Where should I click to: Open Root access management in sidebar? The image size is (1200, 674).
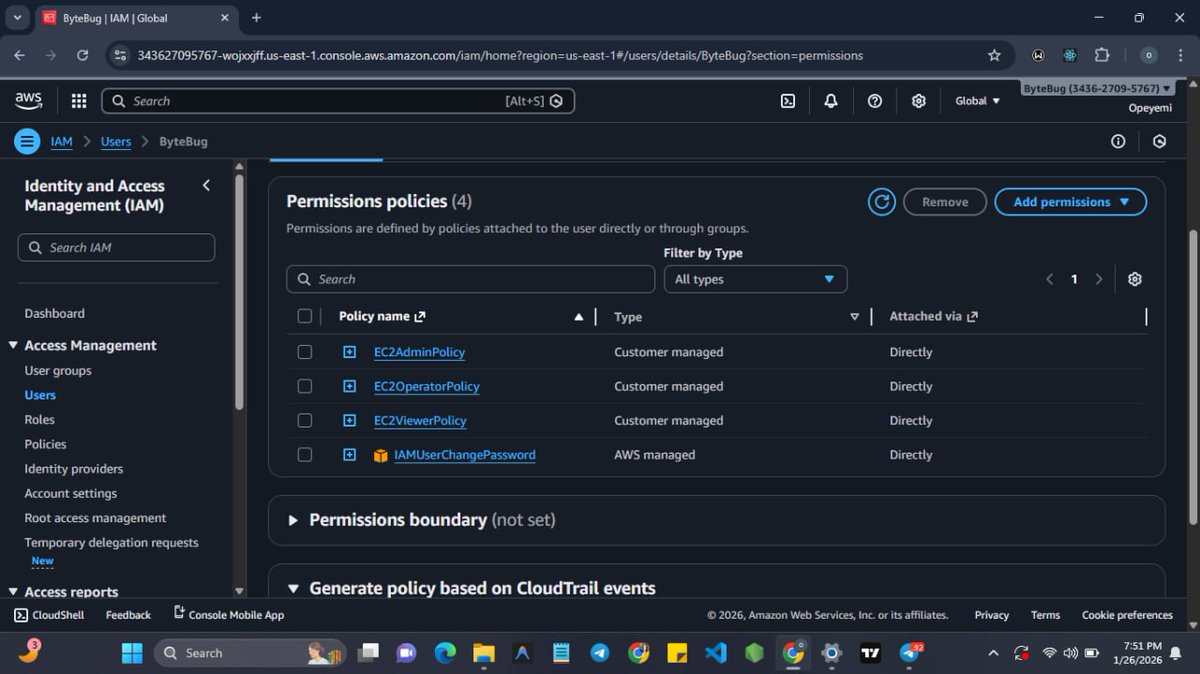95,518
